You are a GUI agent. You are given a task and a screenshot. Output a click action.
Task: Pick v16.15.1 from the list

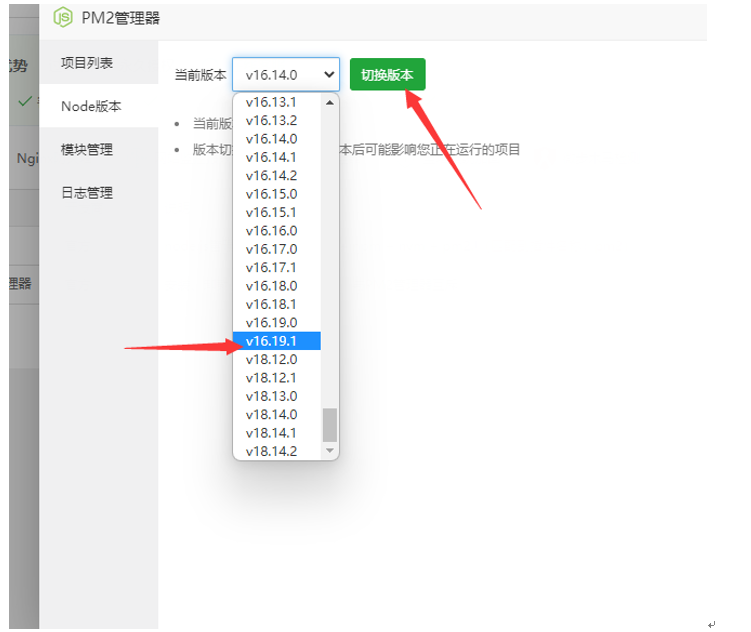[277, 212]
